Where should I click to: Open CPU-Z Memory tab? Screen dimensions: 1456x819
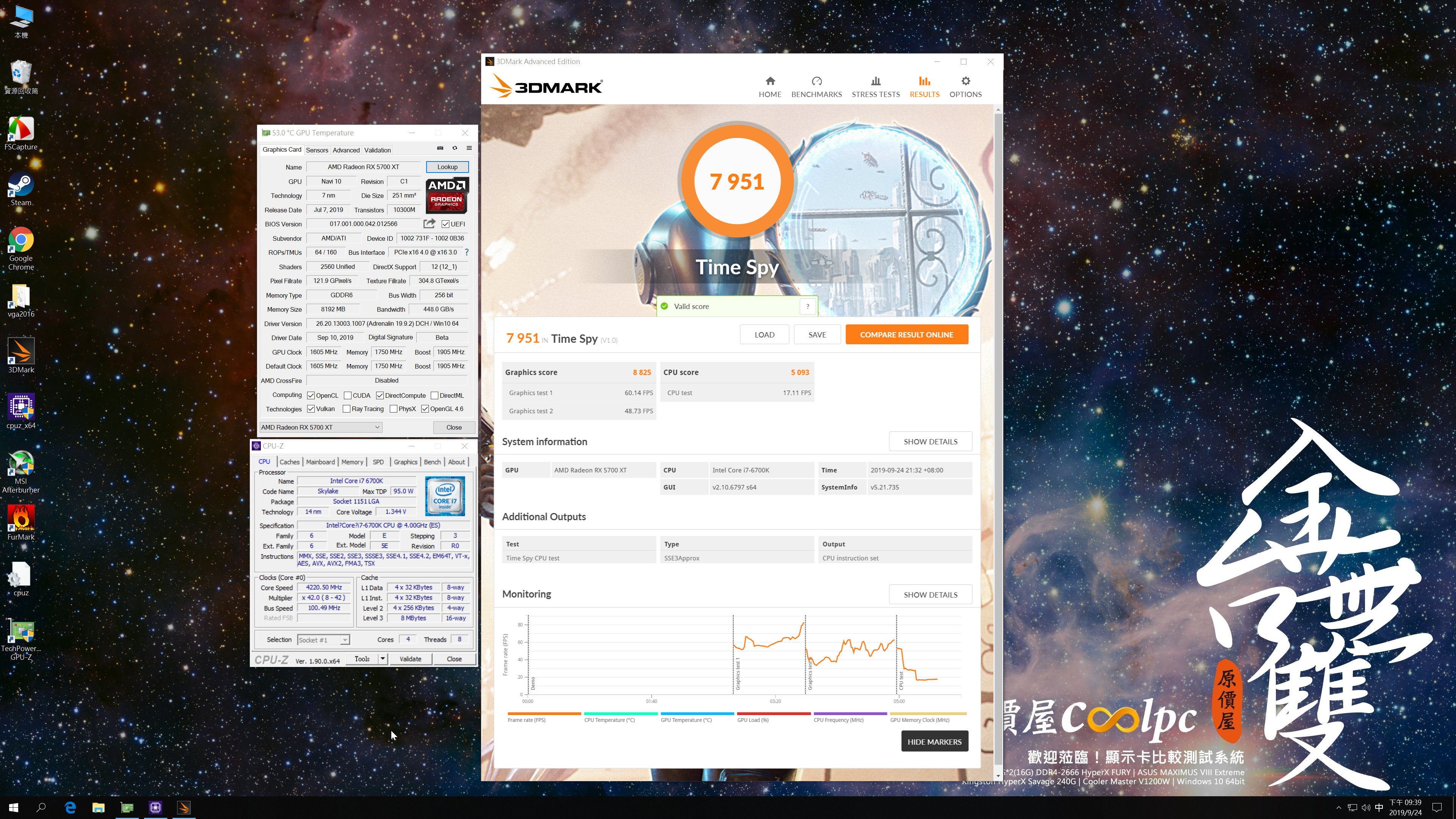tap(352, 462)
